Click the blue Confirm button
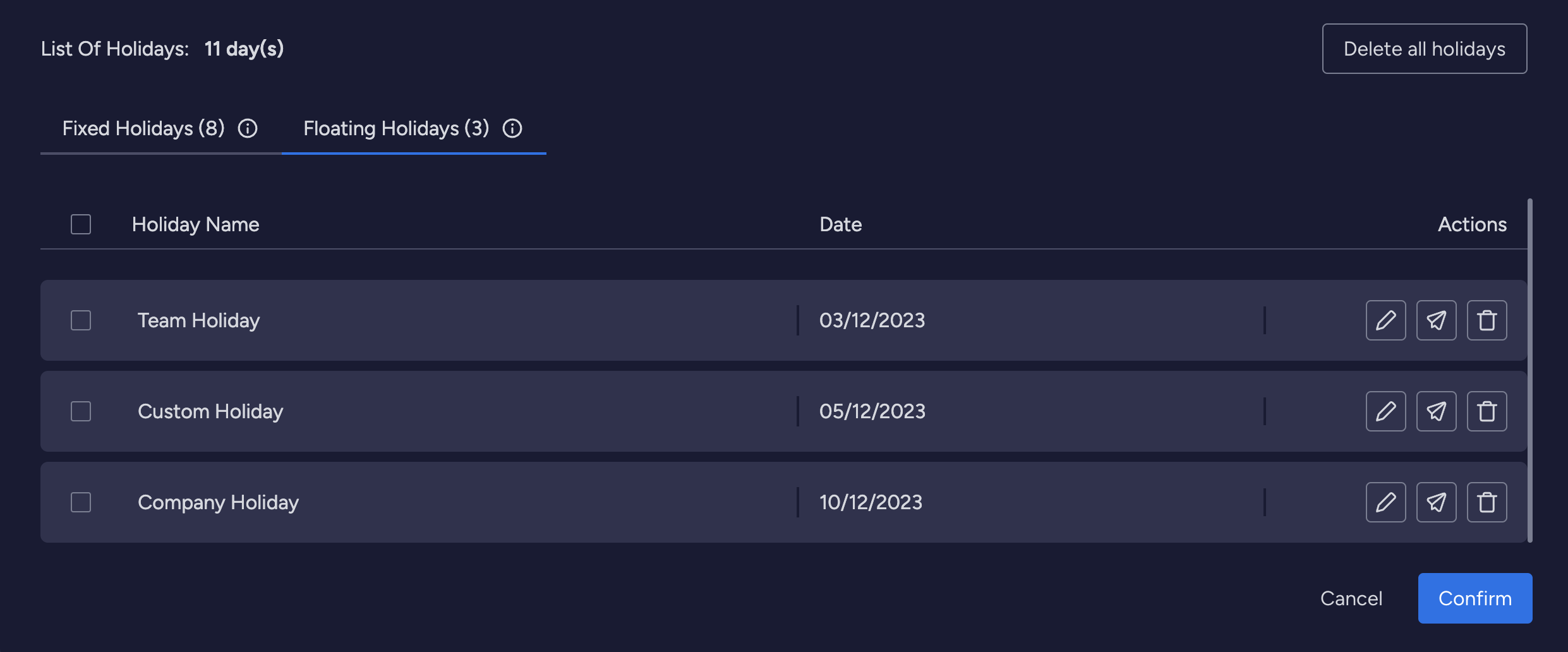The width and height of the screenshot is (1568, 652). 1475,598
